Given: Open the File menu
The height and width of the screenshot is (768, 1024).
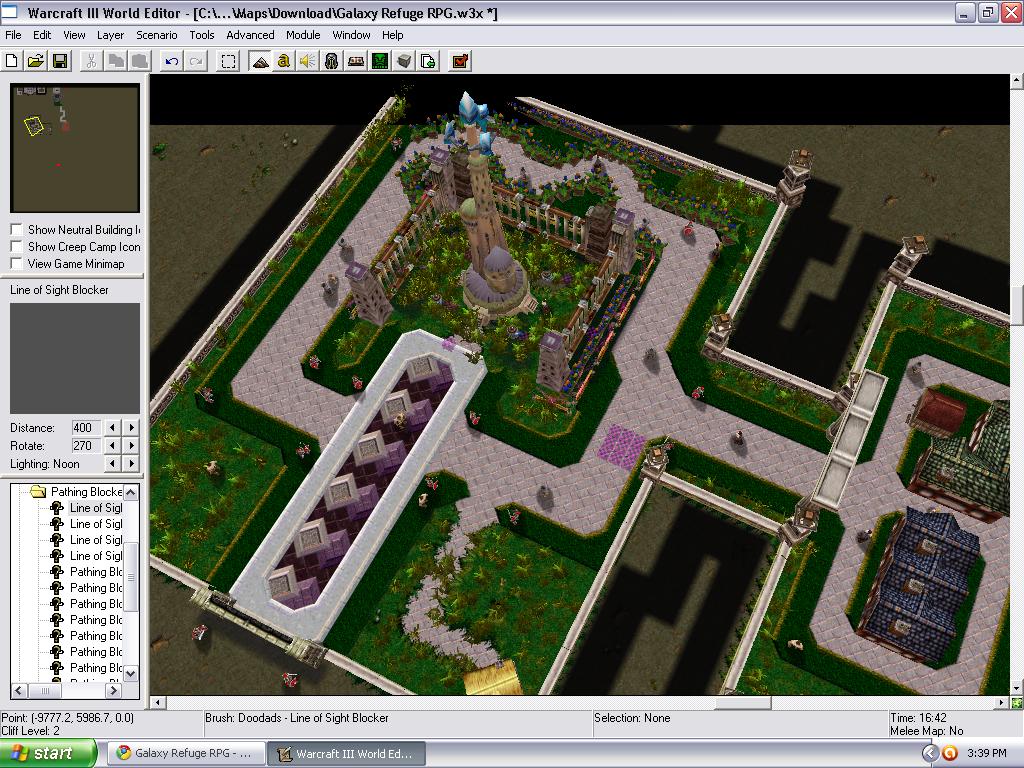Looking at the screenshot, I should pos(13,35).
